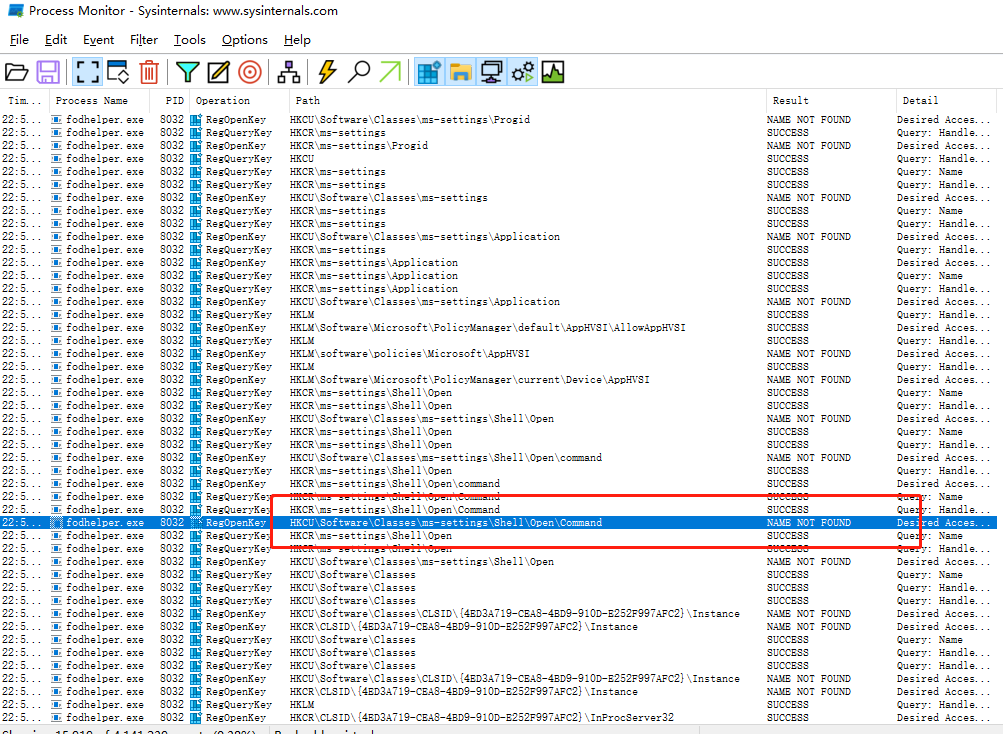Open the Filter funnel icon
Image resolution: width=1003 pixels, height=734 pixels.
(187, 72)
